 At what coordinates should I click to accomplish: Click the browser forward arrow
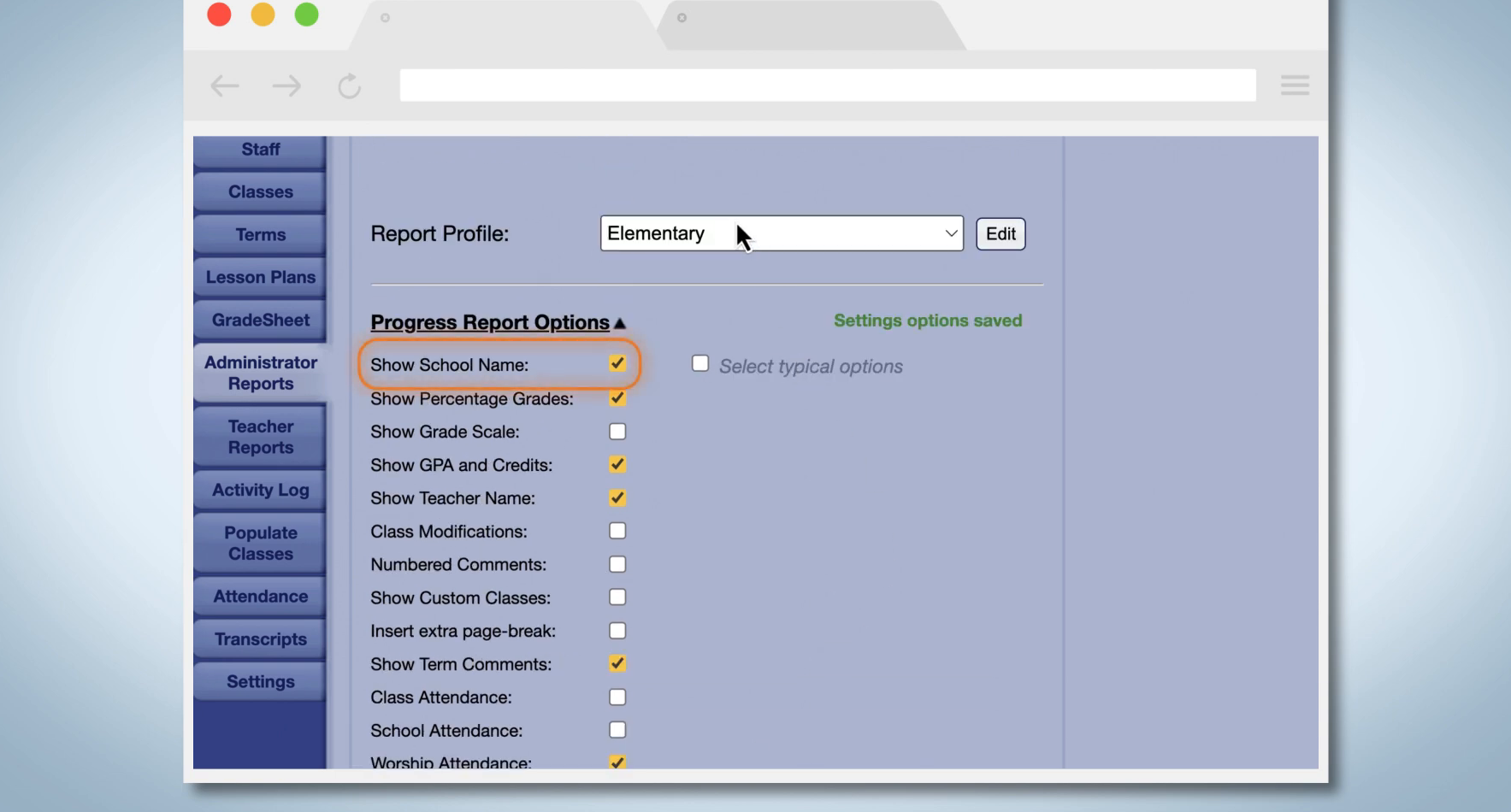tap(286, 85)
